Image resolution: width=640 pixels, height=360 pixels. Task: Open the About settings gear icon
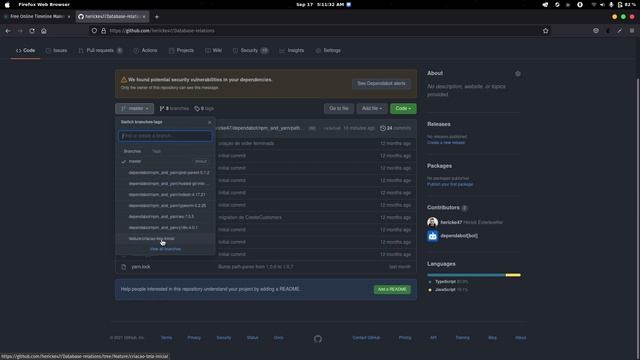point(518,74)
